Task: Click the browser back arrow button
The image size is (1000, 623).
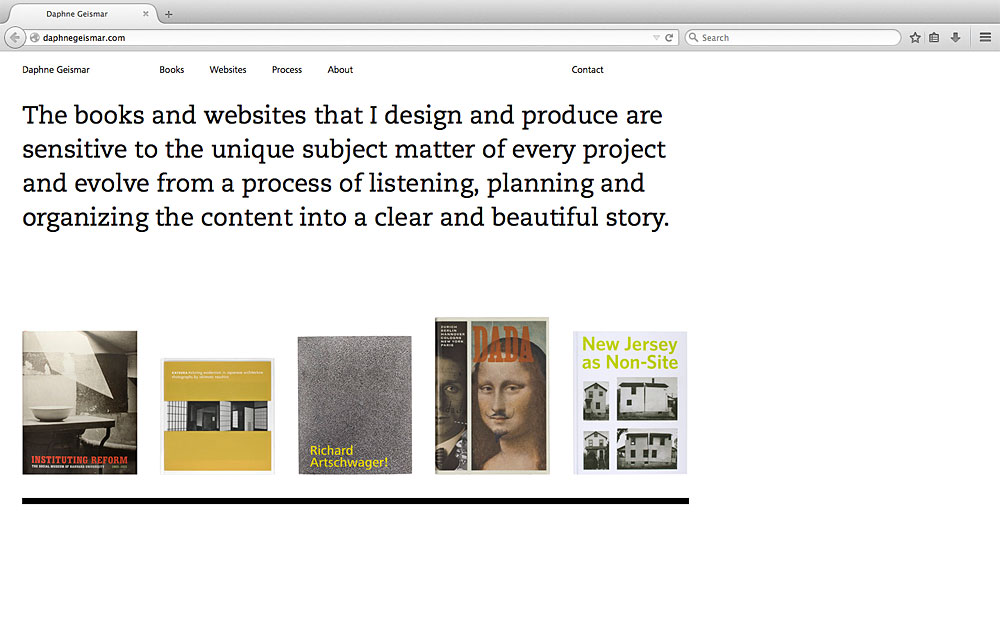Action: (x=15, y=38)
